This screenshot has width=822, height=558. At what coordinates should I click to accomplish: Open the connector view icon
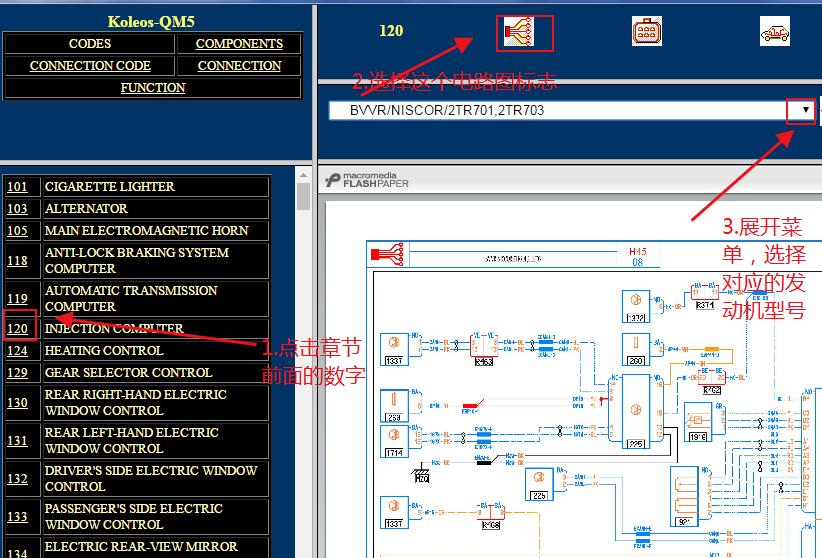[646, 31]
